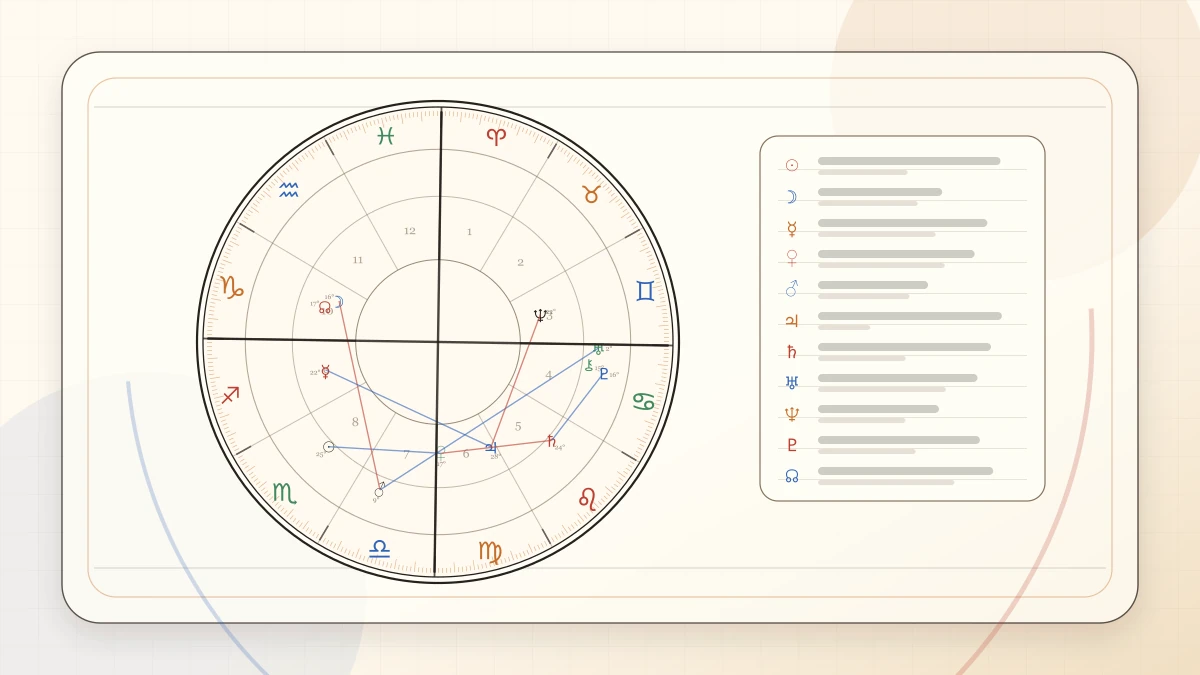Image resolution: width=1200 pixels, height=675 pixels.
Task: Click the Uranus symbol in the planet list
Action: pyautogui.click(x=792, y=382)
